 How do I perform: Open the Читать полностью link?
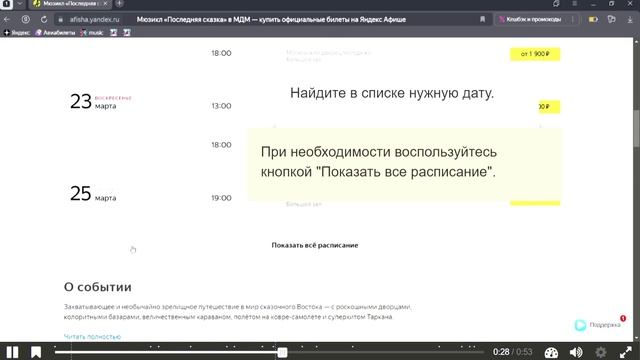click(92, 337)
